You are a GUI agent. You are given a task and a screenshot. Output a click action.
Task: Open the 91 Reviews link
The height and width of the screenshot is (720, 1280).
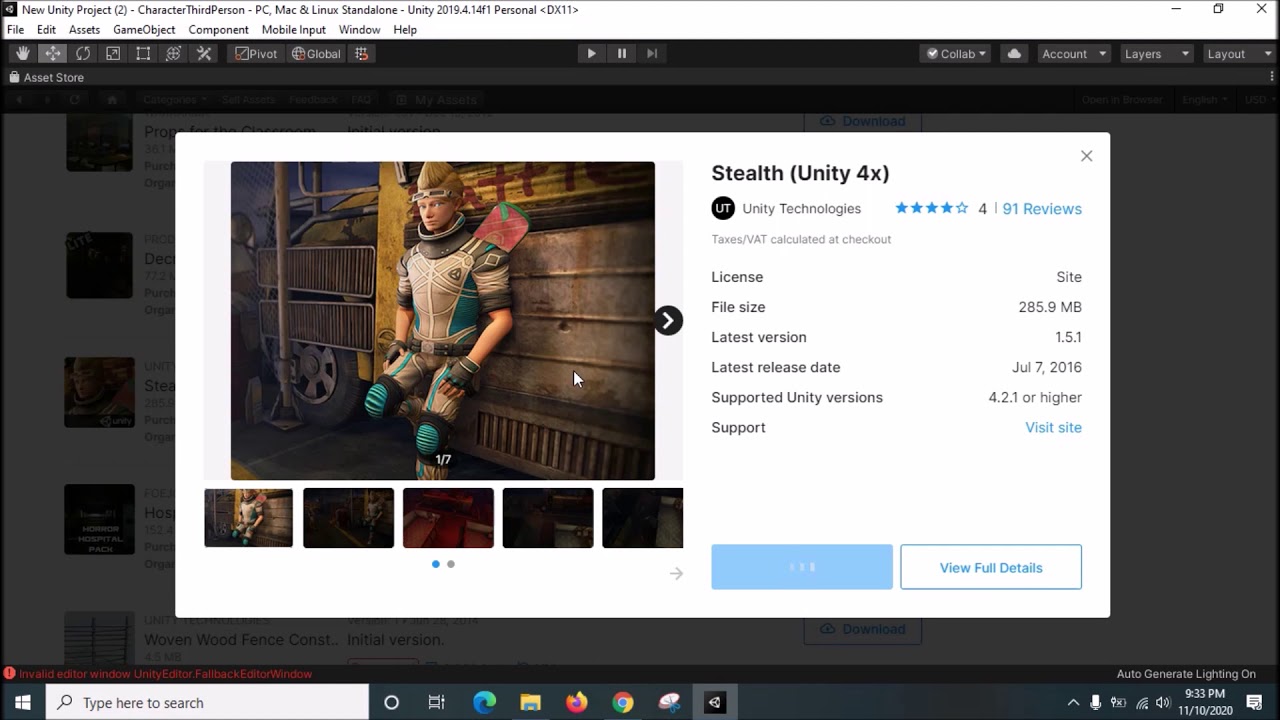point(1042,209)
